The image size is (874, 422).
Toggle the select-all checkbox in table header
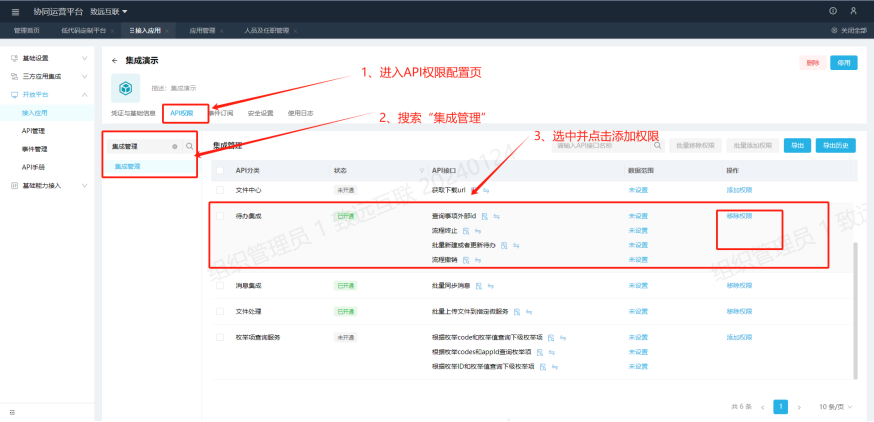(x=220, y=170)
